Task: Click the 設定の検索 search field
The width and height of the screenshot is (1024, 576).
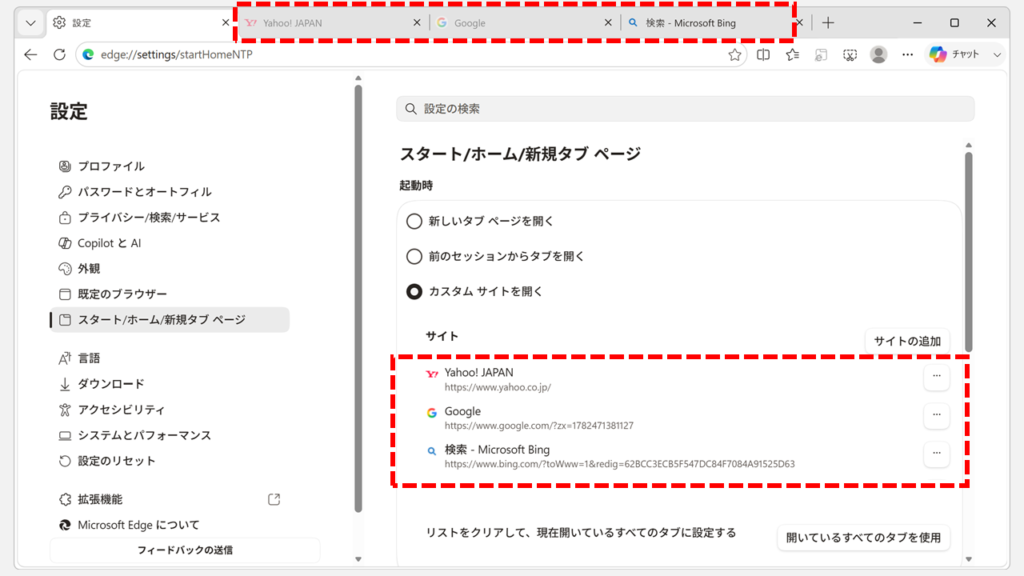Action: [685, 108]
